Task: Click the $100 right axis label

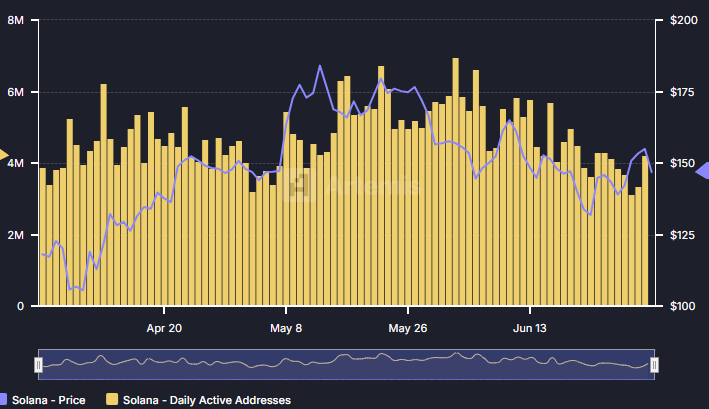Action: tap(682, 306)
